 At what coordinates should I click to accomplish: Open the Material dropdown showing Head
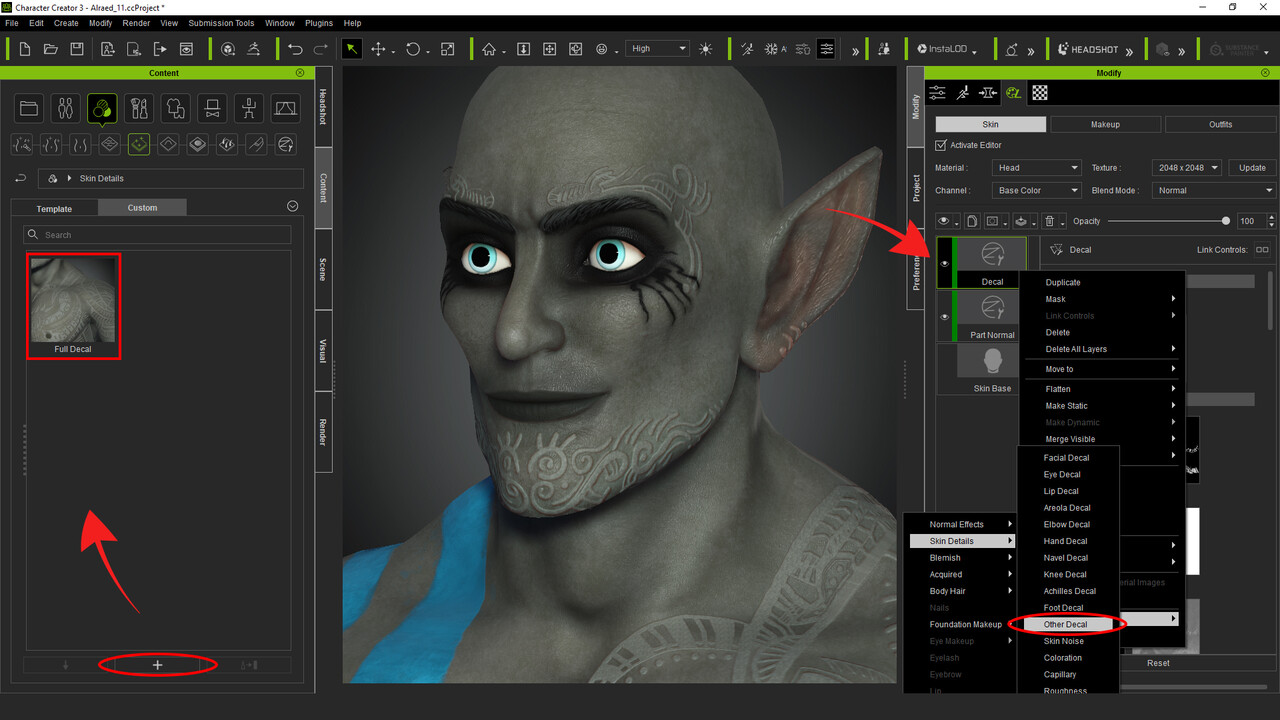(x=1037, y=168)
